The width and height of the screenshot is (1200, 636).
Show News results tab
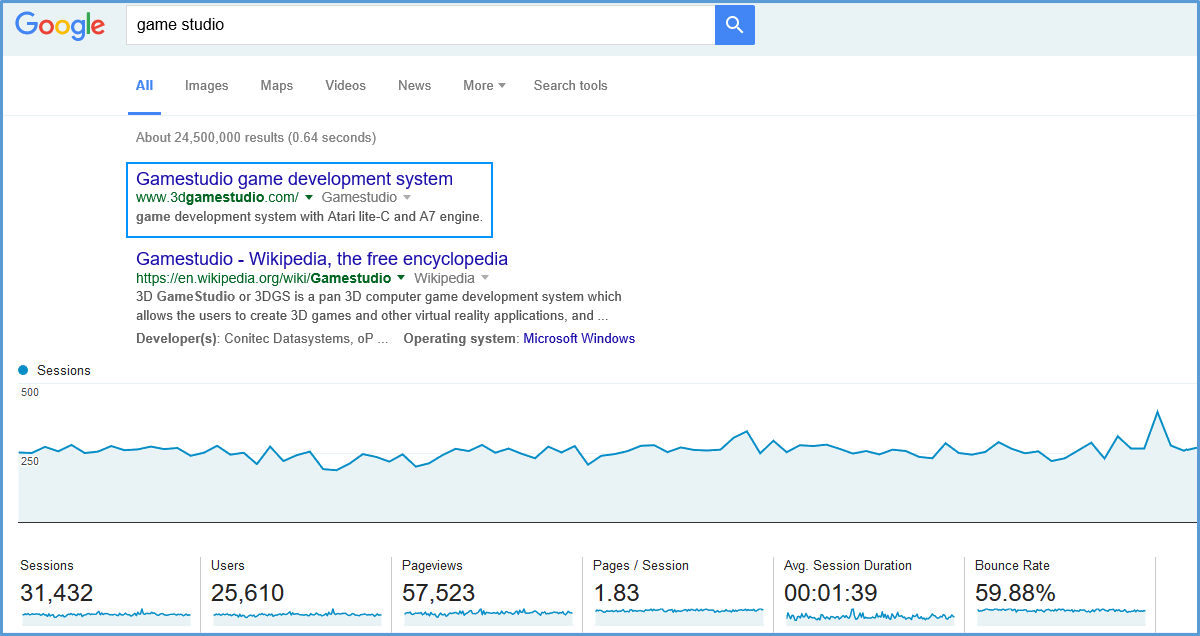(x=415, y=86)
